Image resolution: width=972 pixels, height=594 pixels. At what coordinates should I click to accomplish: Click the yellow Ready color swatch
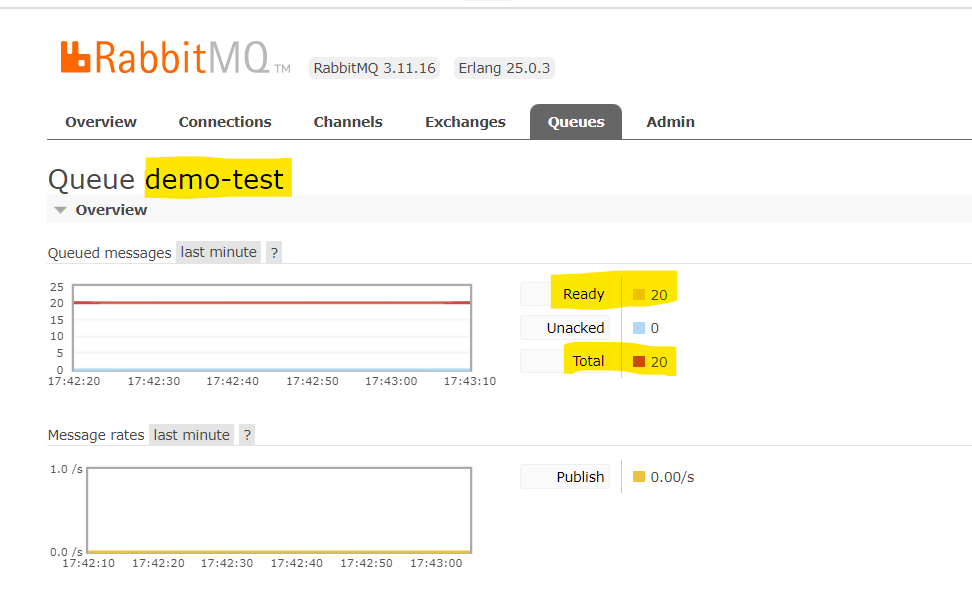coord(639,295)
